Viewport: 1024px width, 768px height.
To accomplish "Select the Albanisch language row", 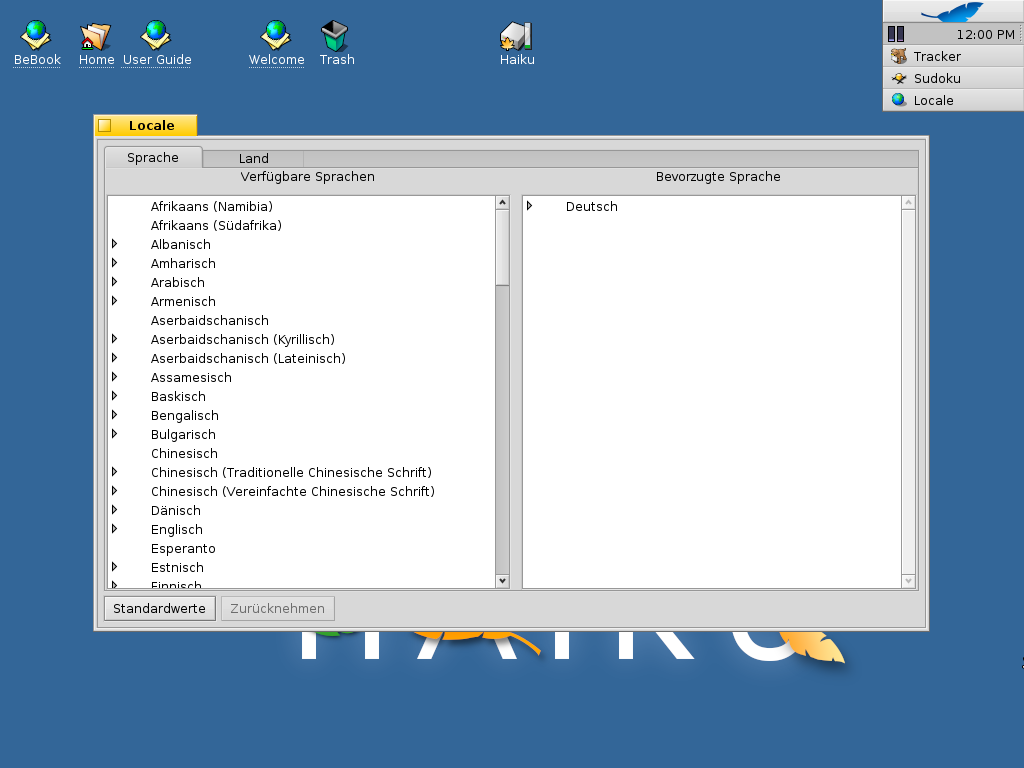I will point(302,244).
